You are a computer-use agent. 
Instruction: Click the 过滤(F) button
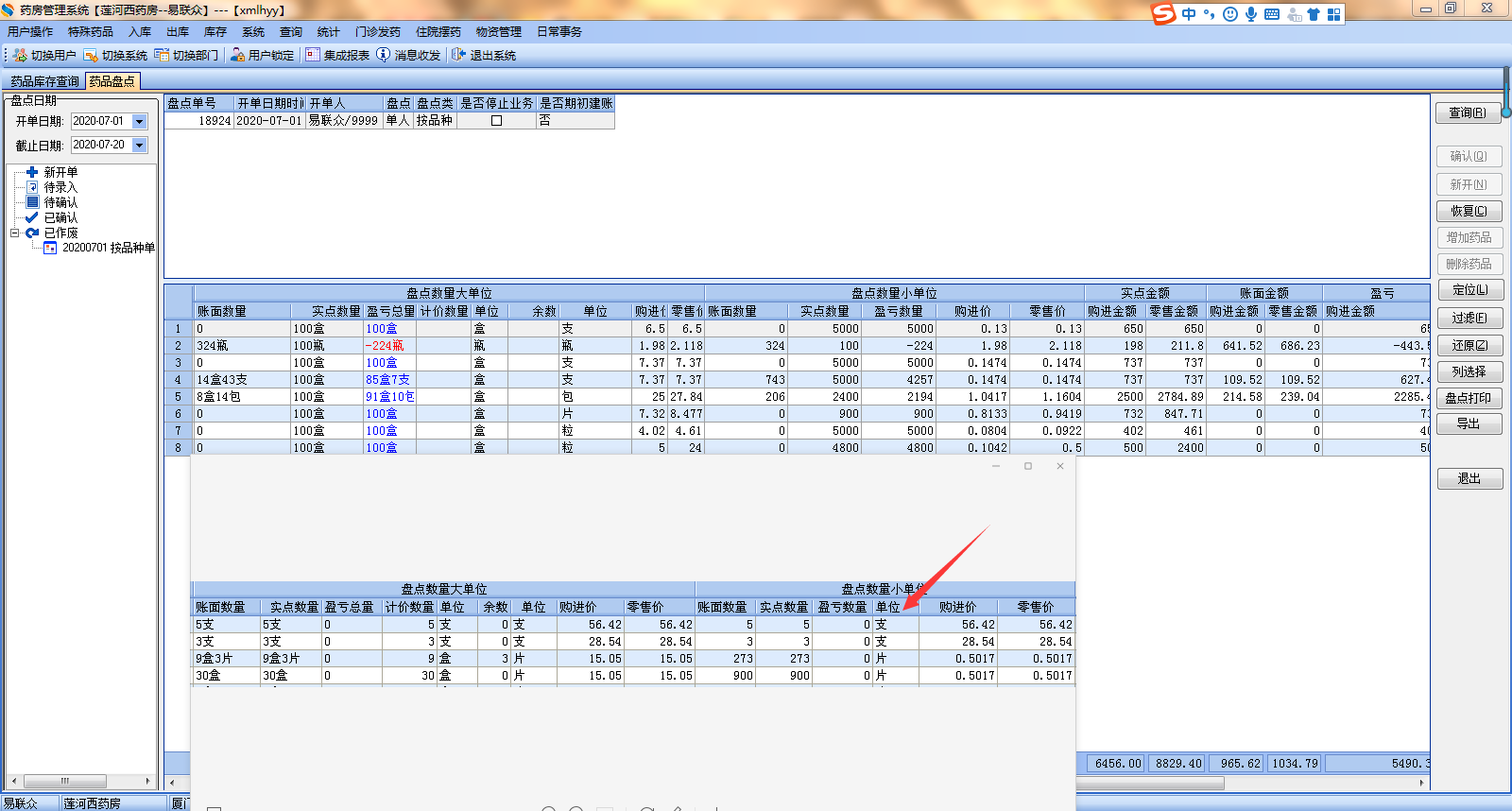pyautogui.click(x=1469, y=318)
